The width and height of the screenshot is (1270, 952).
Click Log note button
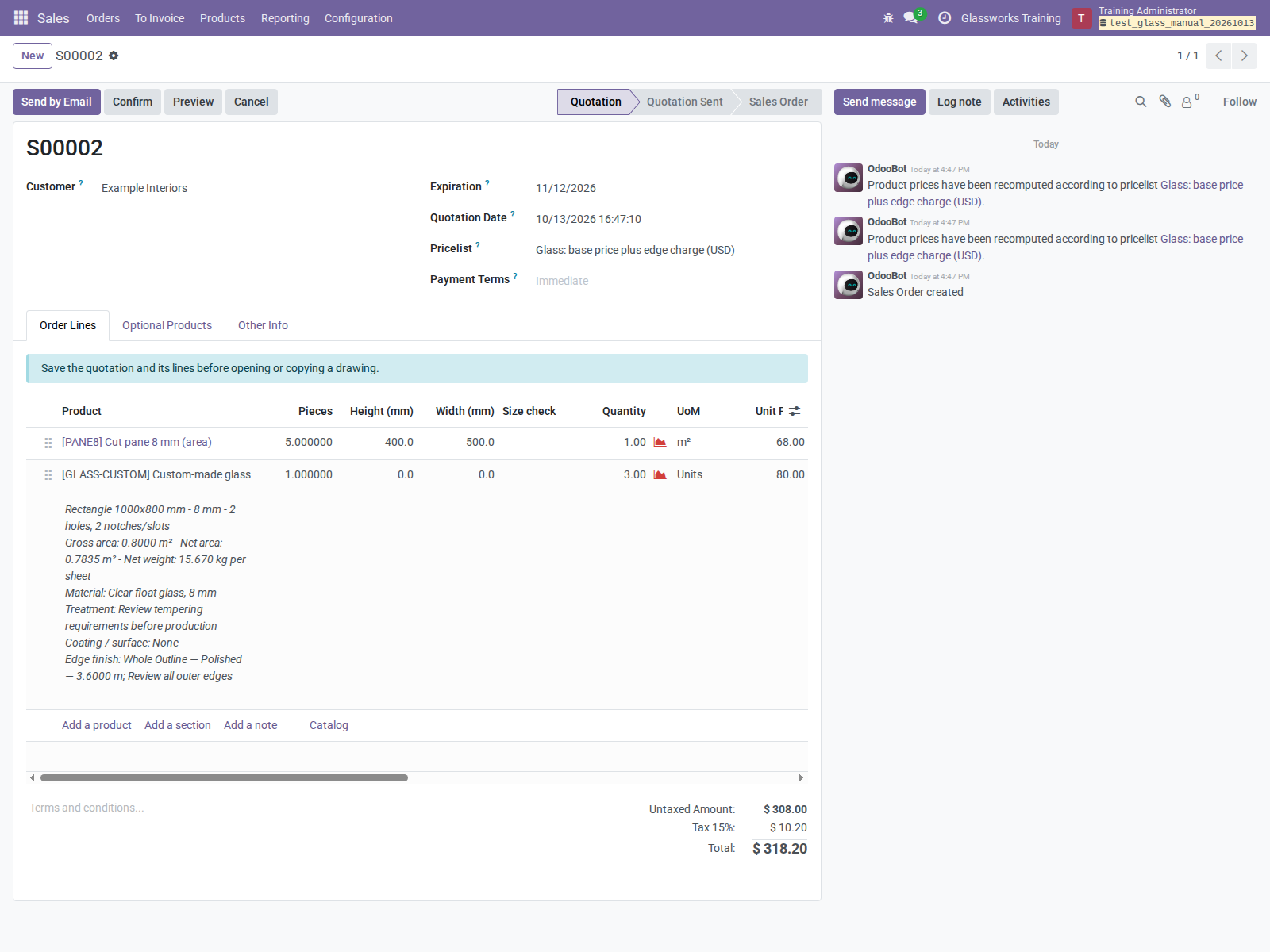coord(959,102)
